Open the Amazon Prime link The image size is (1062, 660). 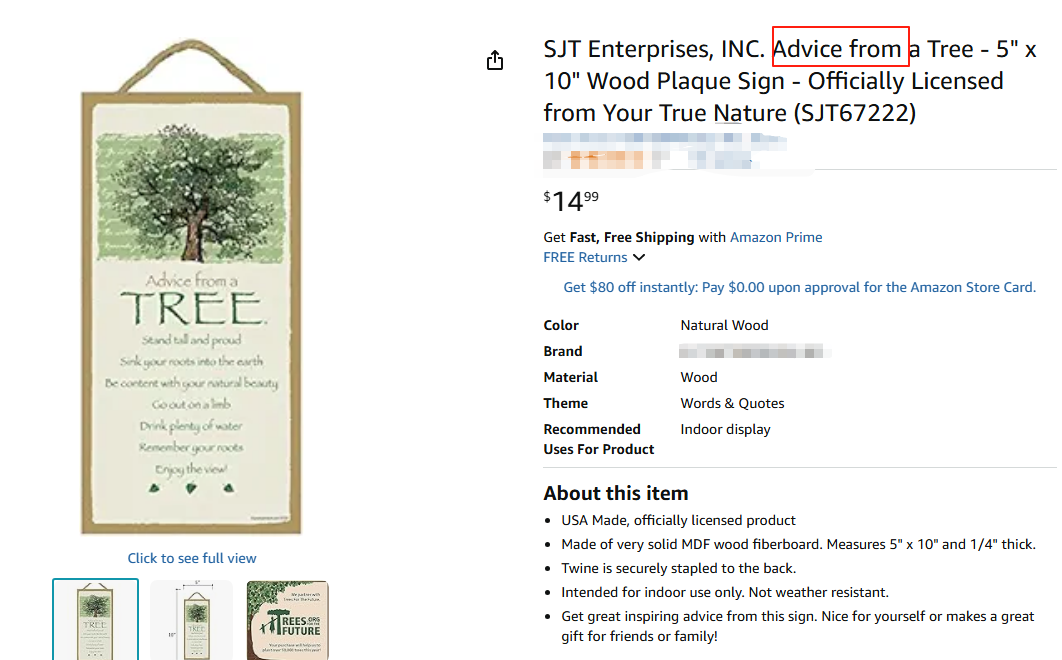pyautogui.click(x=776, y=237)
